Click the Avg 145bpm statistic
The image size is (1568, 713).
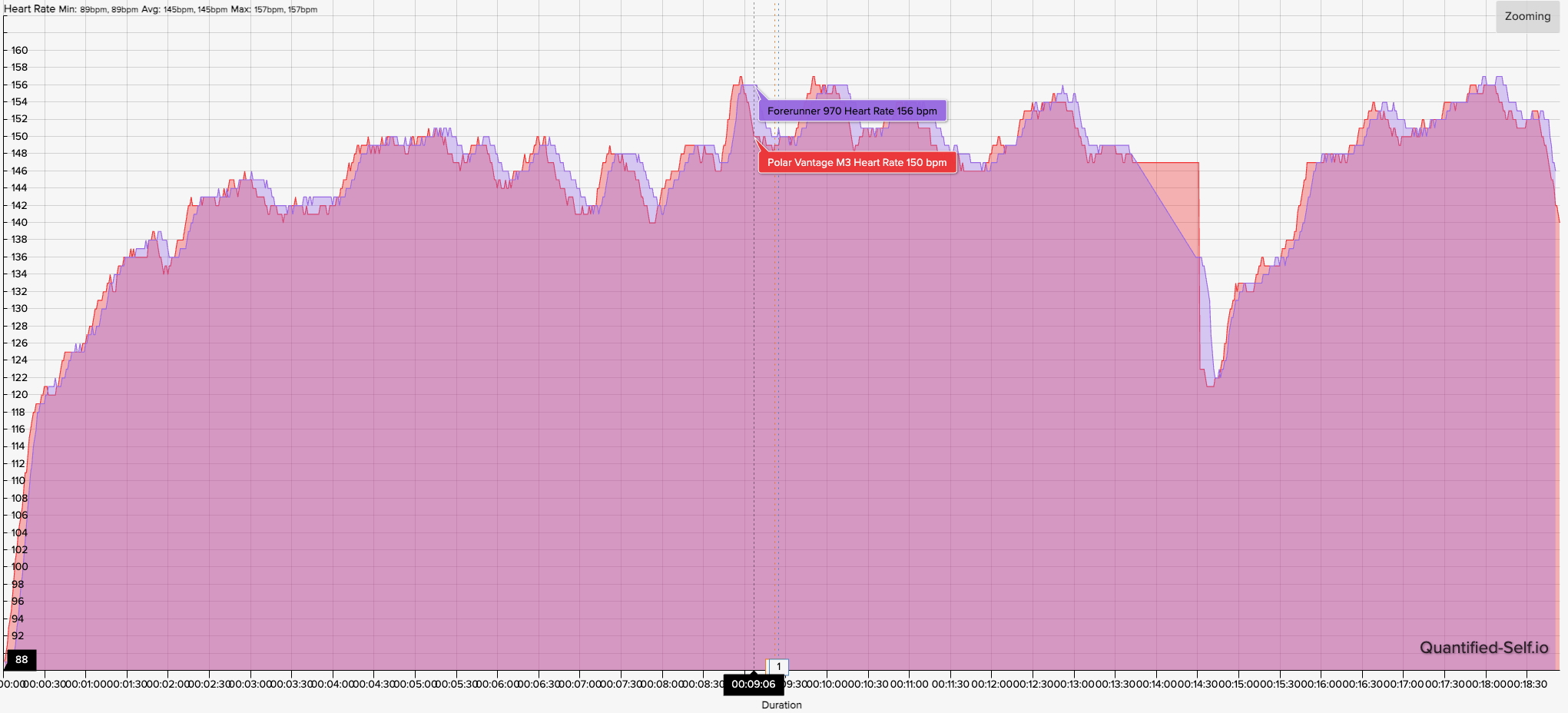click(184, 9)
